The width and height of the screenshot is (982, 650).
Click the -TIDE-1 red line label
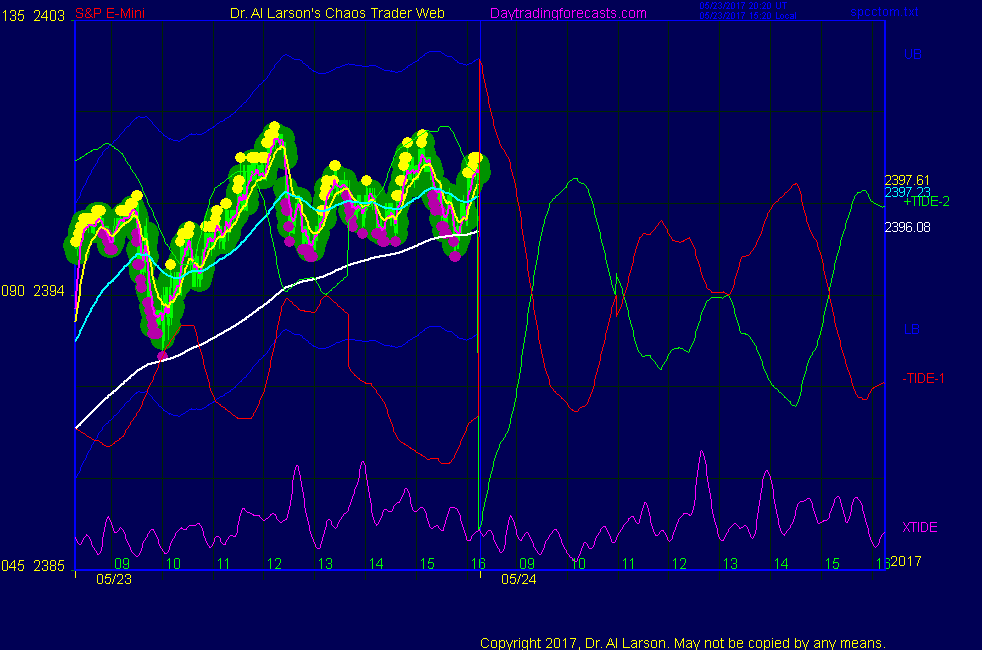point(924,378)
